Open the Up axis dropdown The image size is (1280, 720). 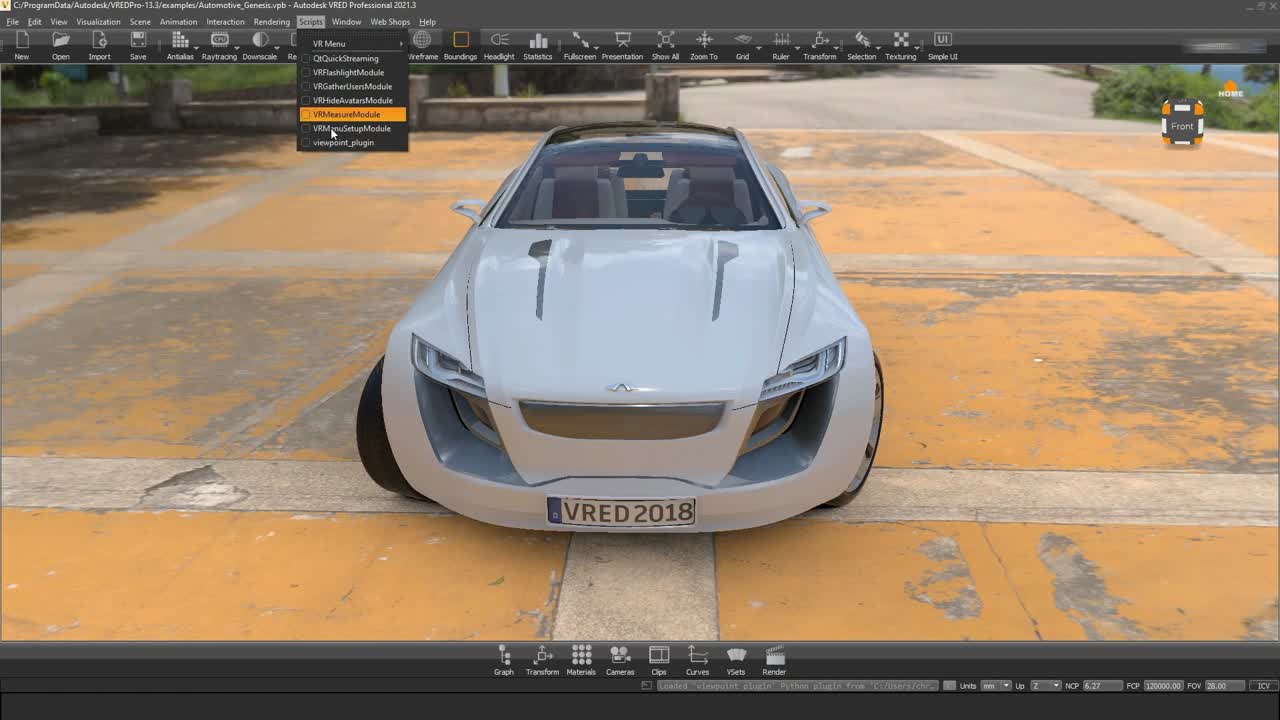[x=1045, y=686]
